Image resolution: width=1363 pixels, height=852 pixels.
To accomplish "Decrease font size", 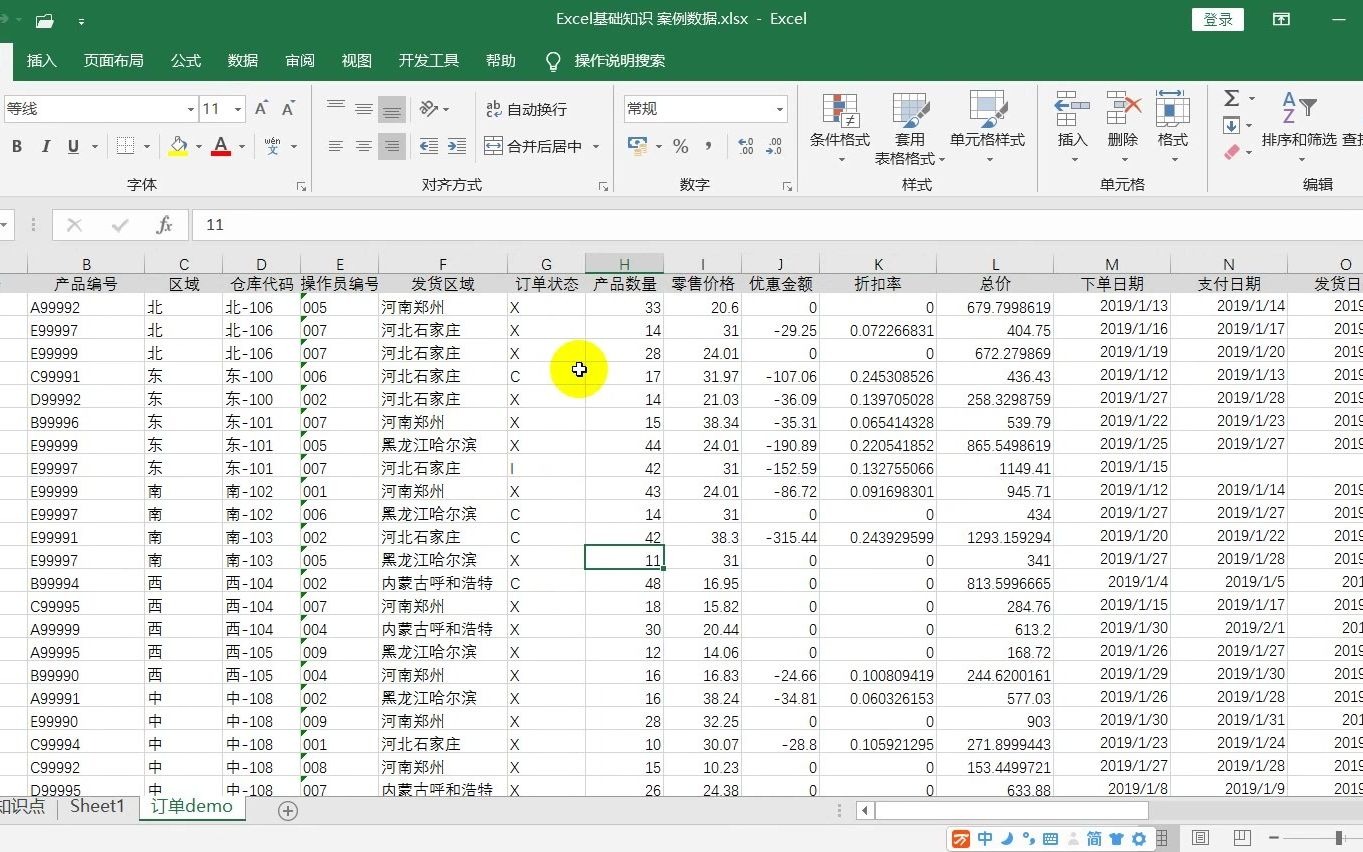I will (288, 109).
